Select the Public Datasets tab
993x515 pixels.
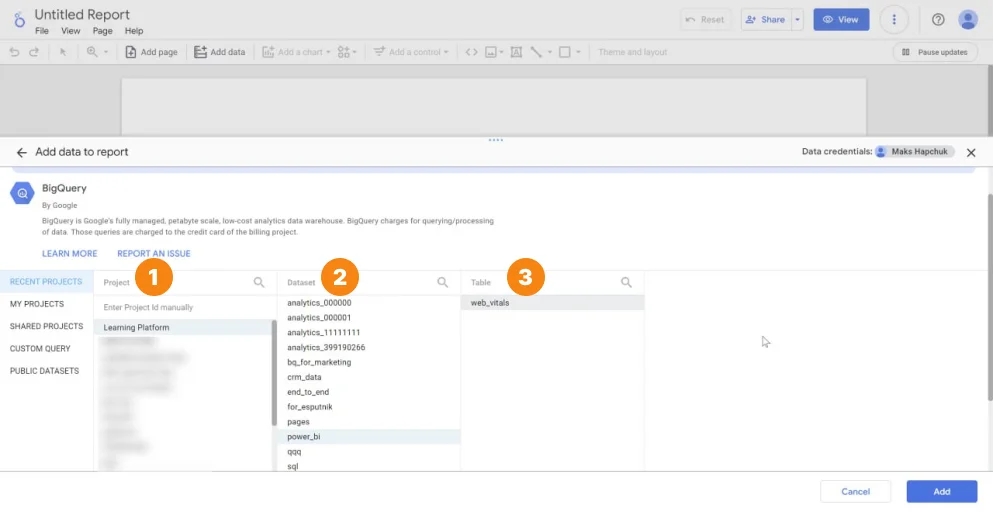coord(46,371)
